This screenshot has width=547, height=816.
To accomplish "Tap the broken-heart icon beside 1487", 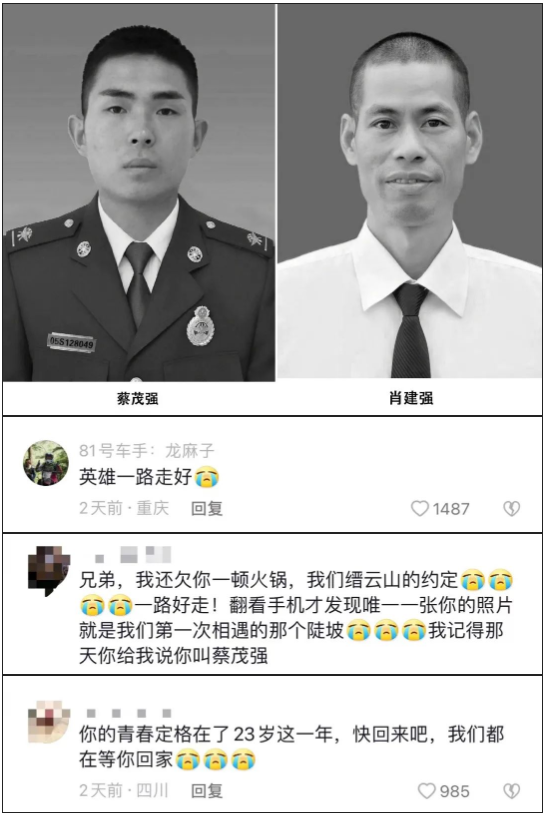I will point(512,508).
